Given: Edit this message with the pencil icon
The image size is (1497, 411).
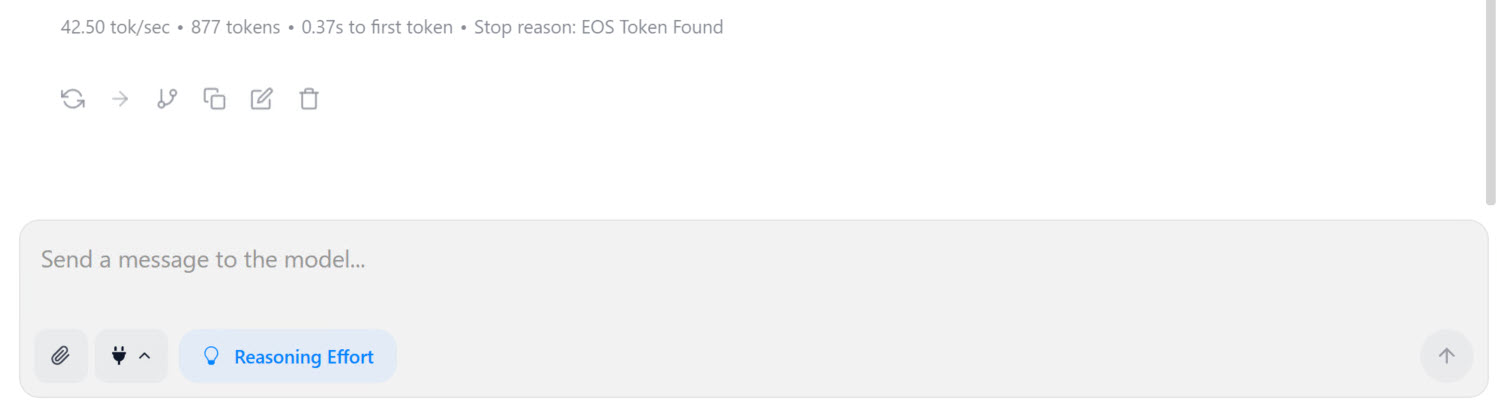Looking at the screenshot, I should 261,99.
